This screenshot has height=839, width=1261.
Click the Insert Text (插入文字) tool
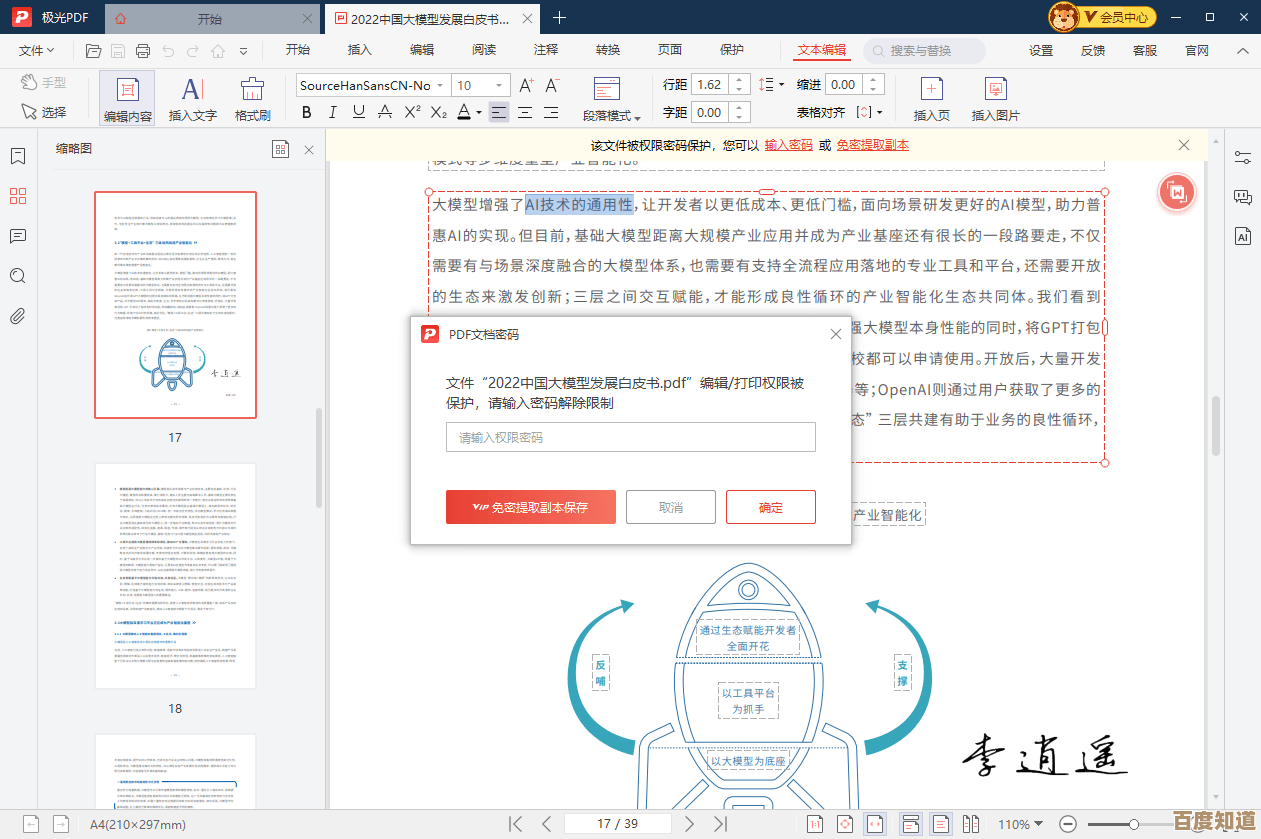pos(192,99)
